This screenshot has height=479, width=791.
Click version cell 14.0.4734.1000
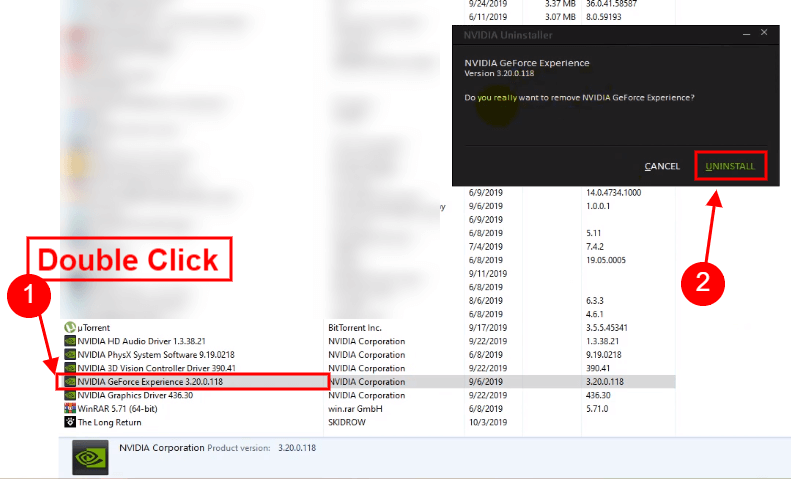point(613,193)
